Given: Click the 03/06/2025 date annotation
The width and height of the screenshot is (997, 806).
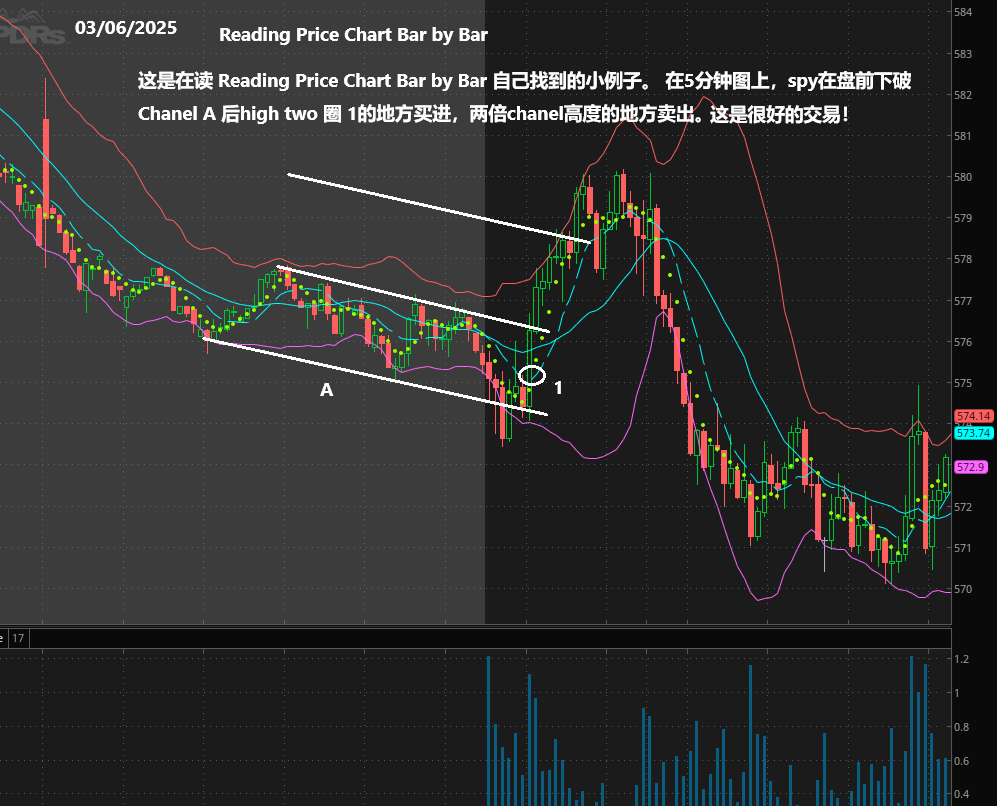Looking at the screenshot, I should (x=126, y=28).
